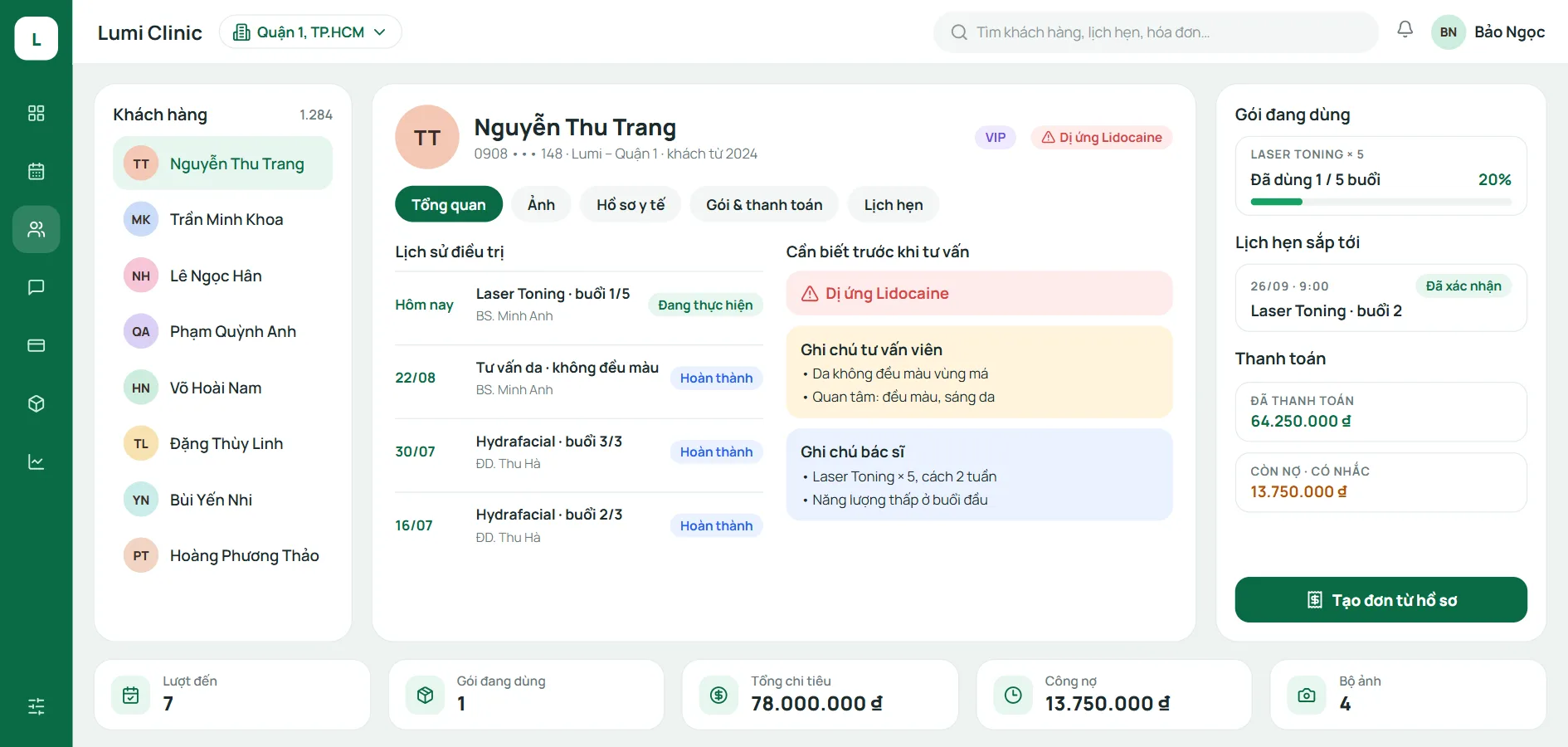Open the package box sidebar icon
1568x747 pixels.
36,403
